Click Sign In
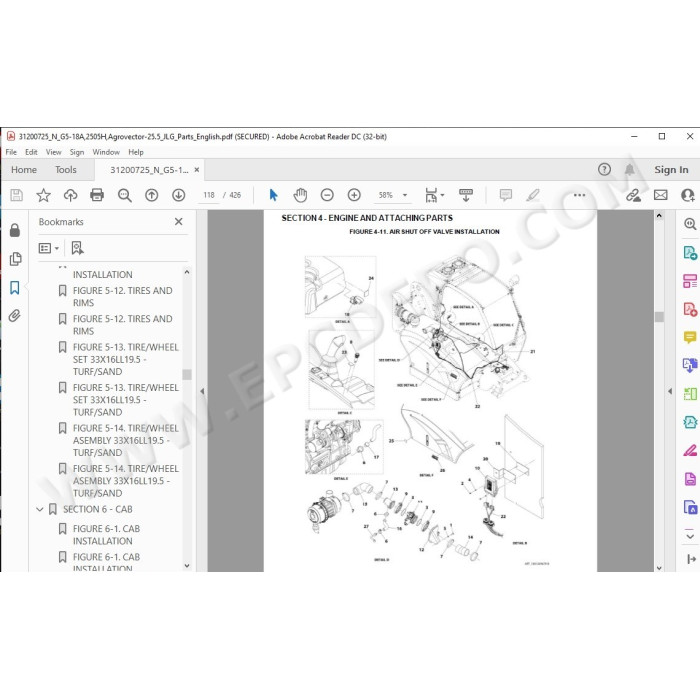The width and height of the screenshot is (700, 700). coord(671,170)
